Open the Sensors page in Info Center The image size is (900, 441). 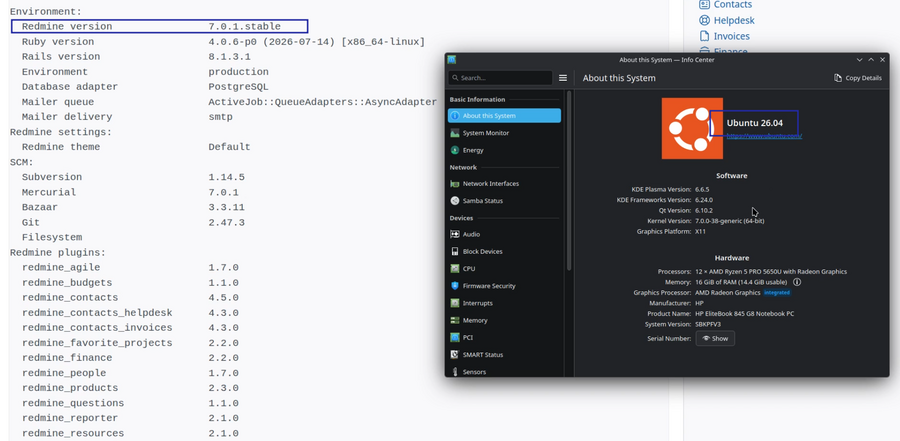[505, 372]
